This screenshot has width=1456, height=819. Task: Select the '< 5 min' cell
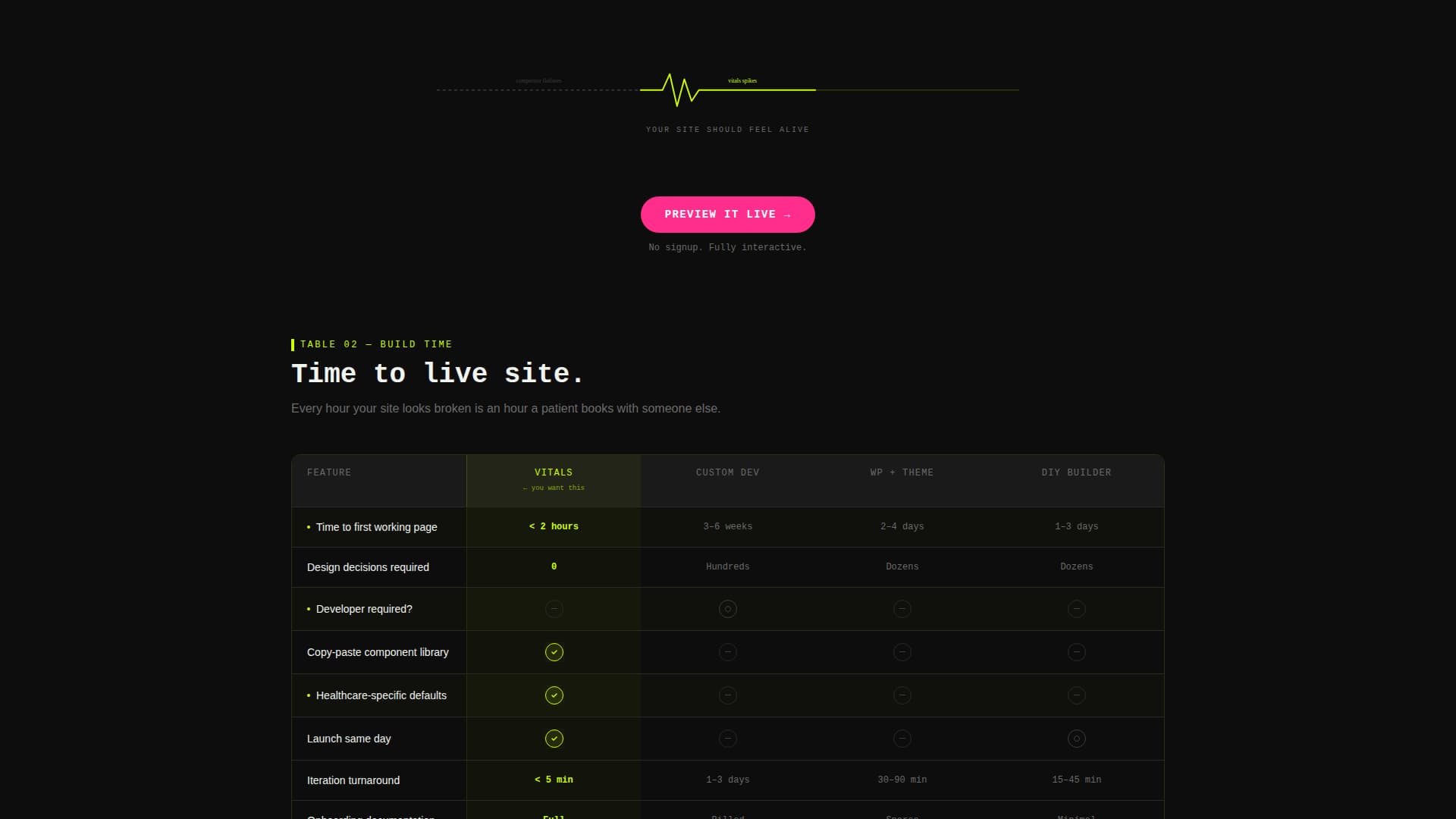click(x=554, y=780)
